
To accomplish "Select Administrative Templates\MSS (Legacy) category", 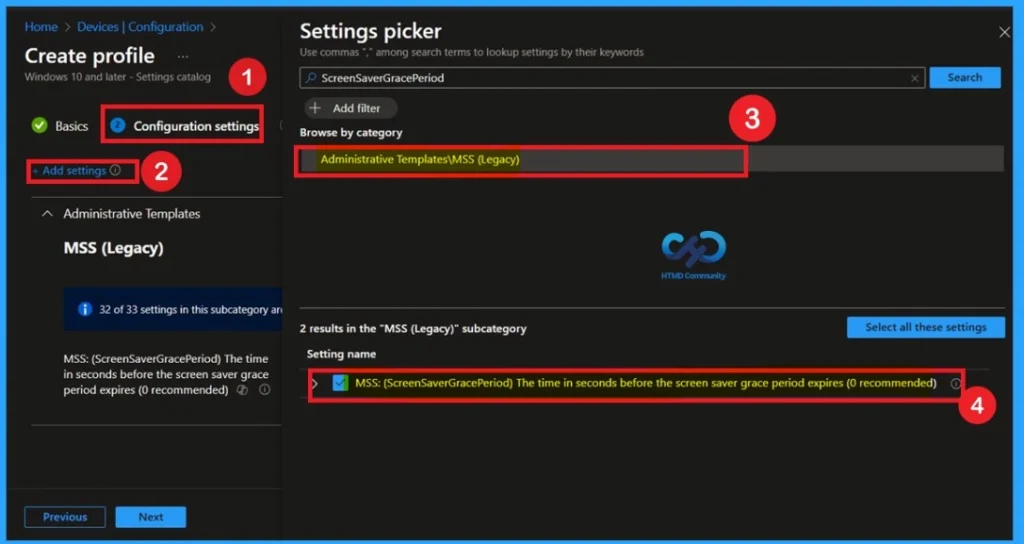I will pyautogui.click(x=652, y=159).
